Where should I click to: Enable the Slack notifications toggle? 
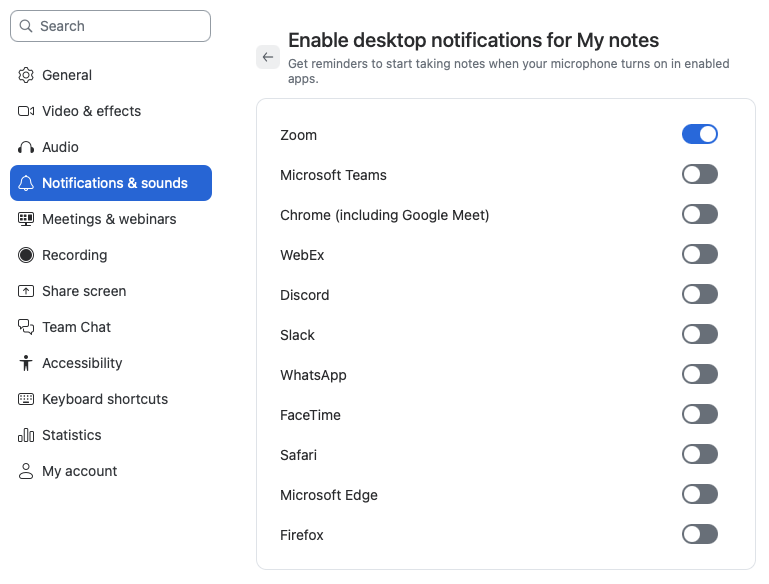pyautogui.click(x=700, y=334)
